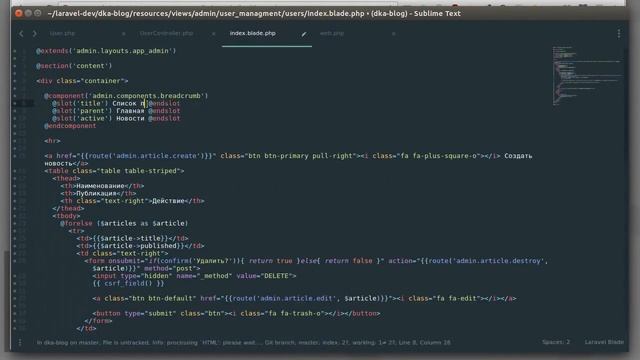Viewport: 640px width, 360px height.
Task: Click the @extends('admin.layouts.app_admin') line
Action: coord(106,51)
